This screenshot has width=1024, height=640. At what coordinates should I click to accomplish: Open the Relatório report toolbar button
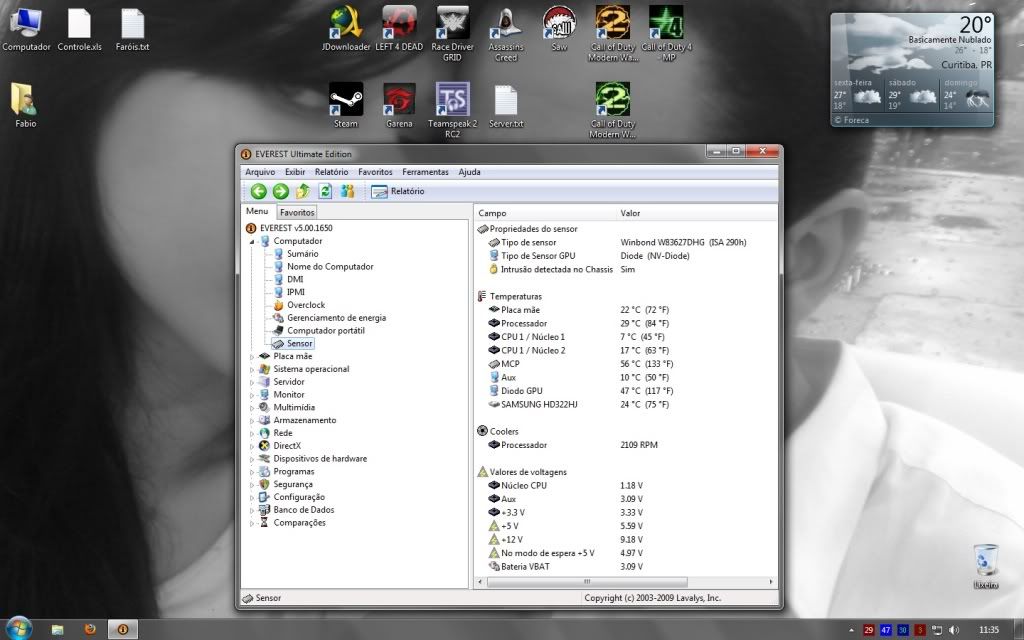[398, 191]
